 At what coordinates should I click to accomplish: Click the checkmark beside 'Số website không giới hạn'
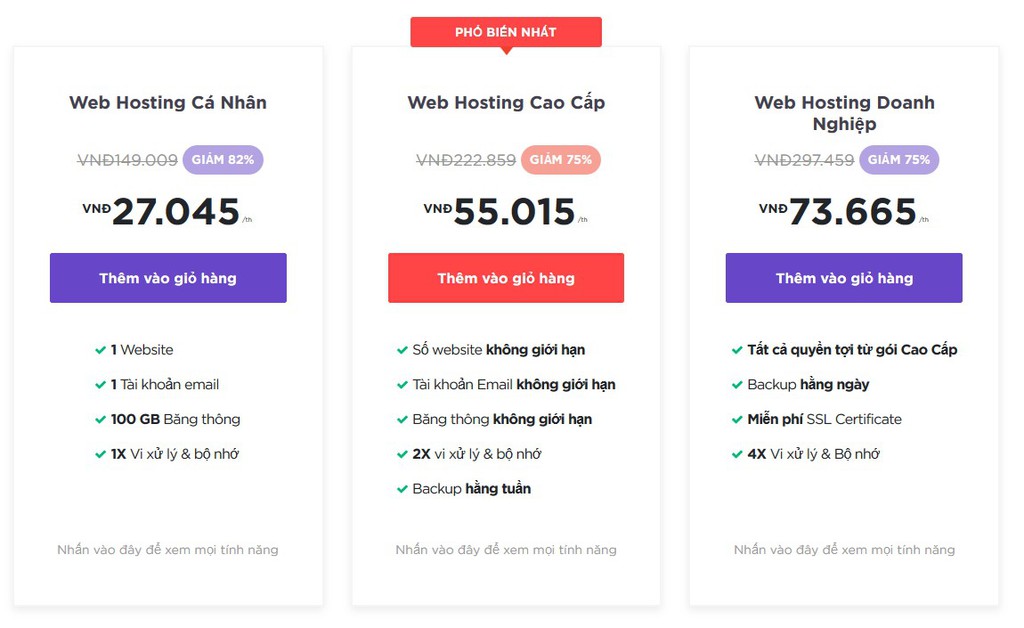pos(402,350)
